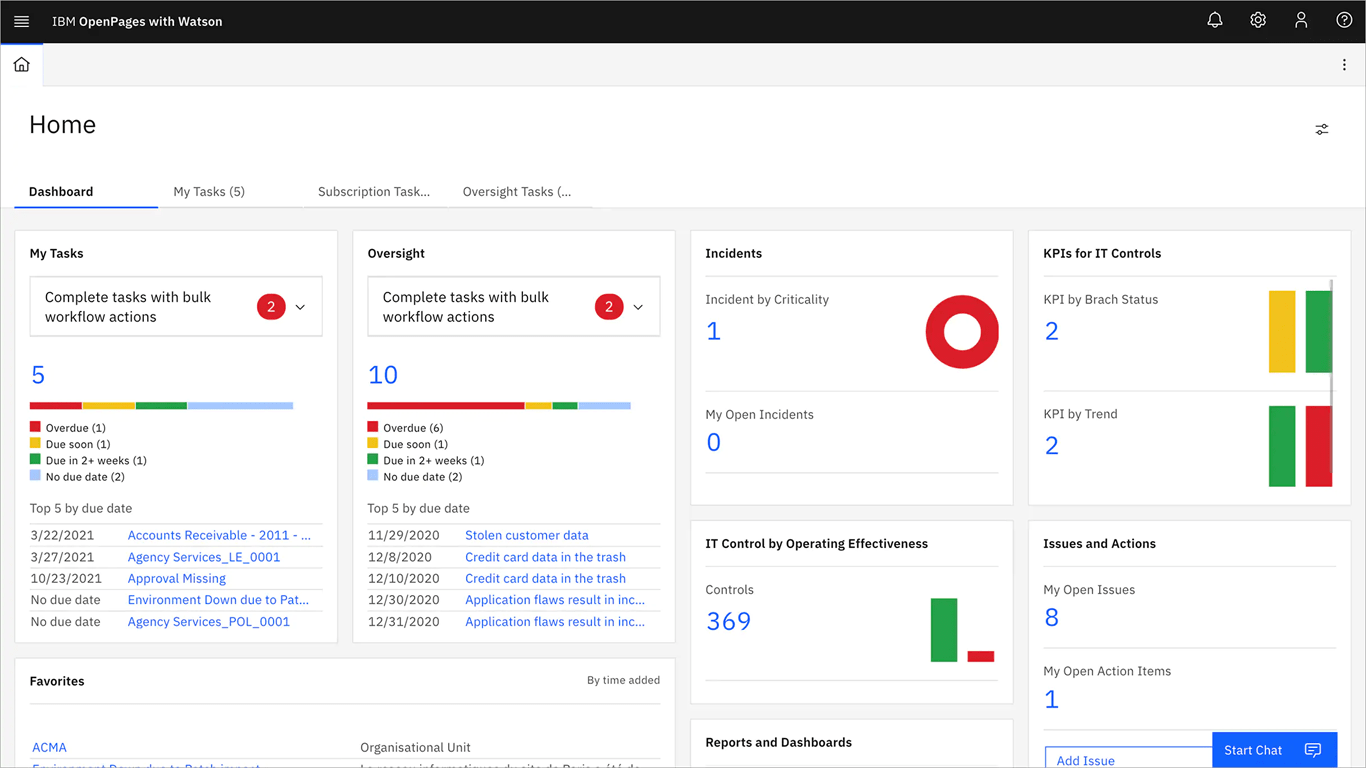Viewport: 1366px width, 768px height.
Task: Open notifications via the bell icon
Action: coord(1214,20)
